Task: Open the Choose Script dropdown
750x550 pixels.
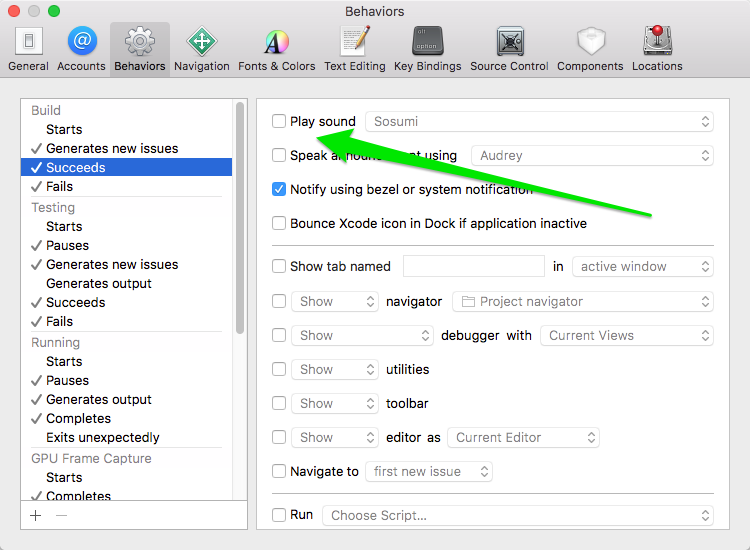Action: click(518, 516)
